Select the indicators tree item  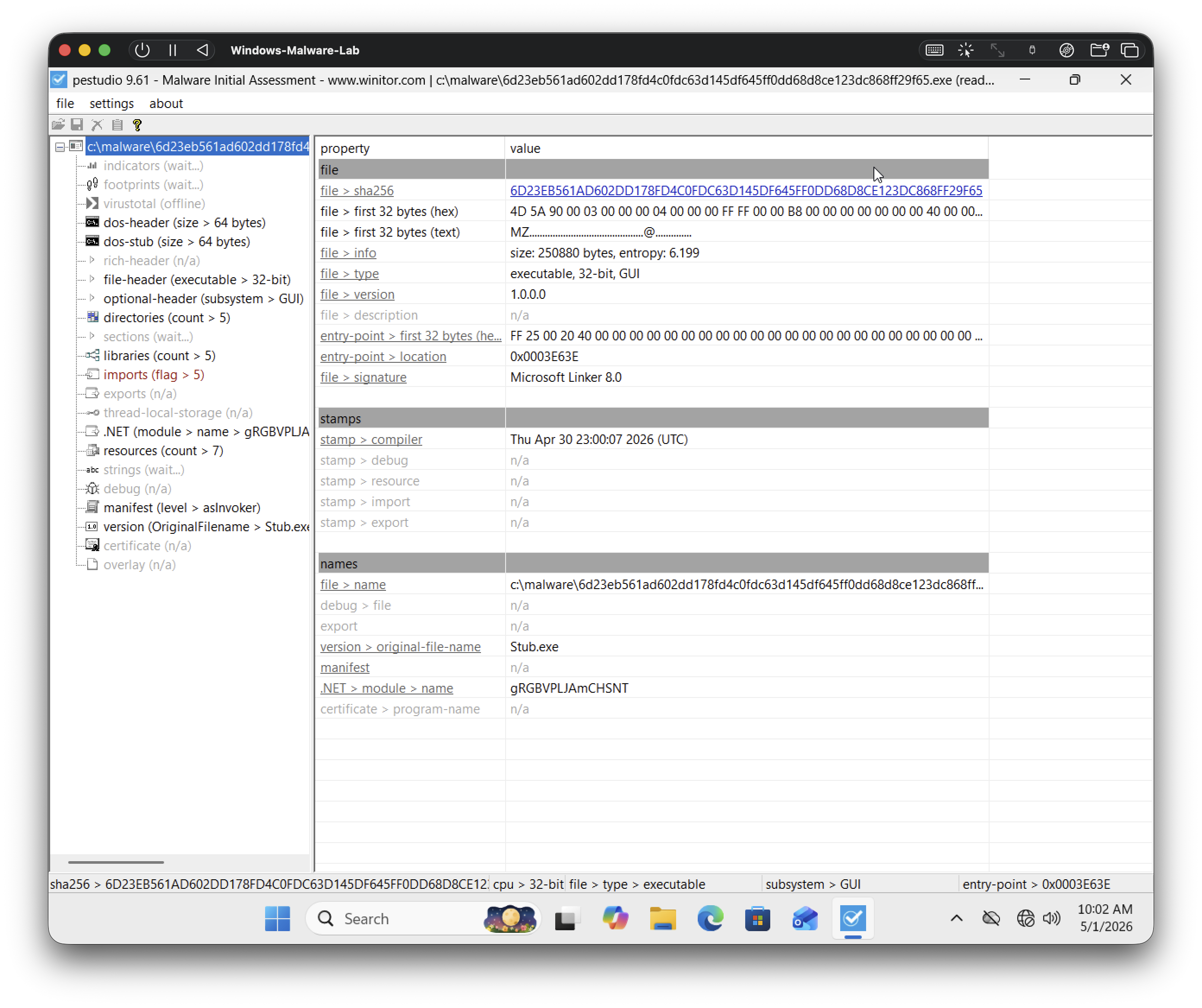pyautogui.click(x=153, y=165)
